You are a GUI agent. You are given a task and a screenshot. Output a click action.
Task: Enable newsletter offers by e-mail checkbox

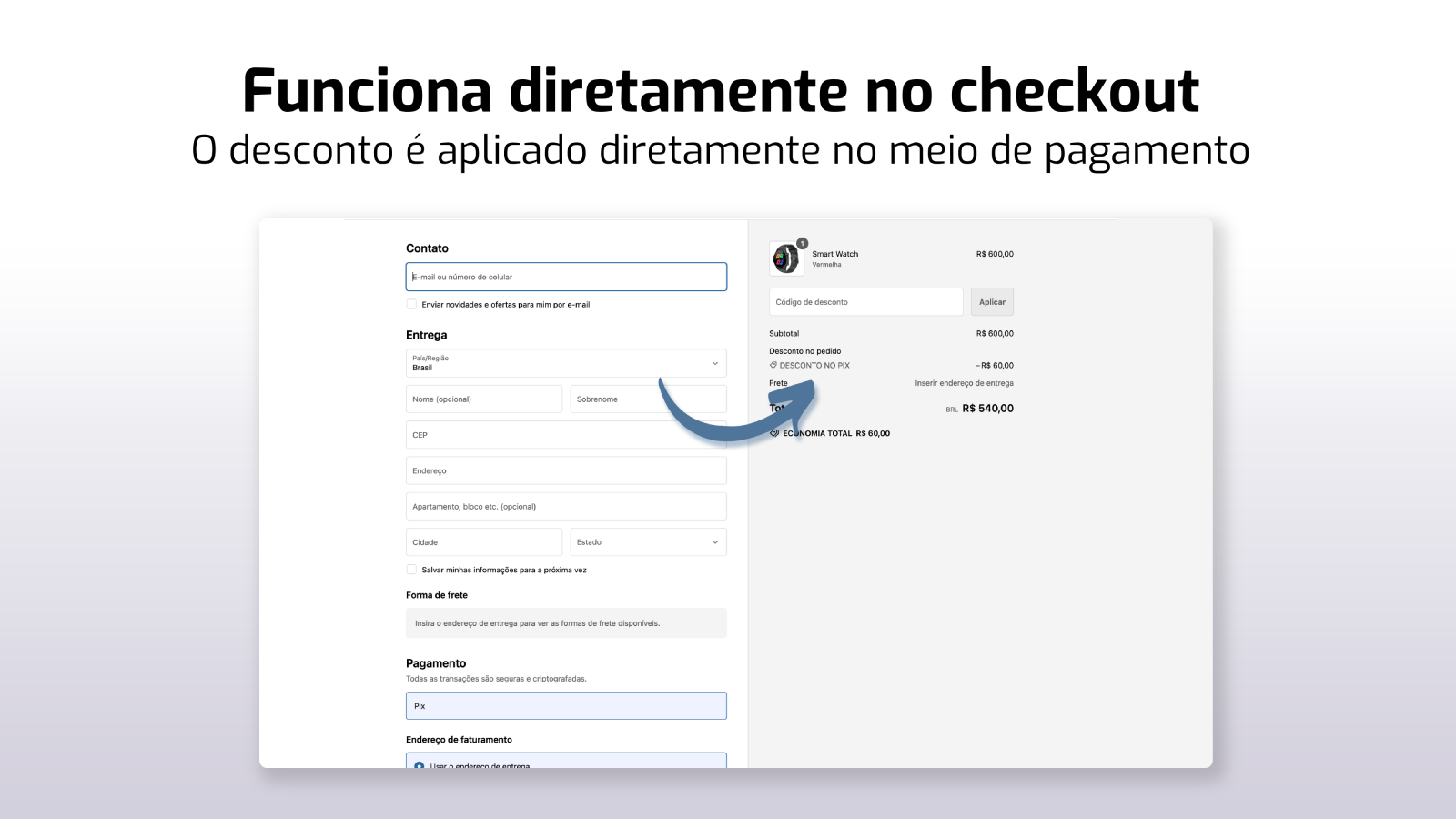(411, 304)
